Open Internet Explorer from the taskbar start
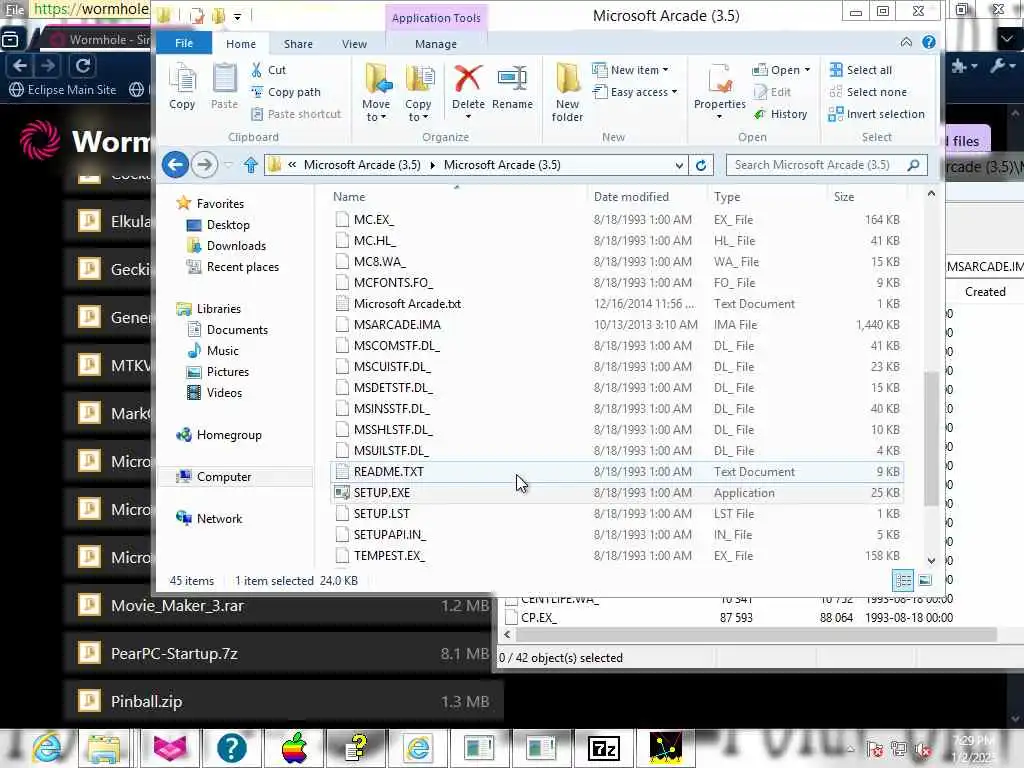The width and height of the screenshot is (1024, 768). point(47,748)
